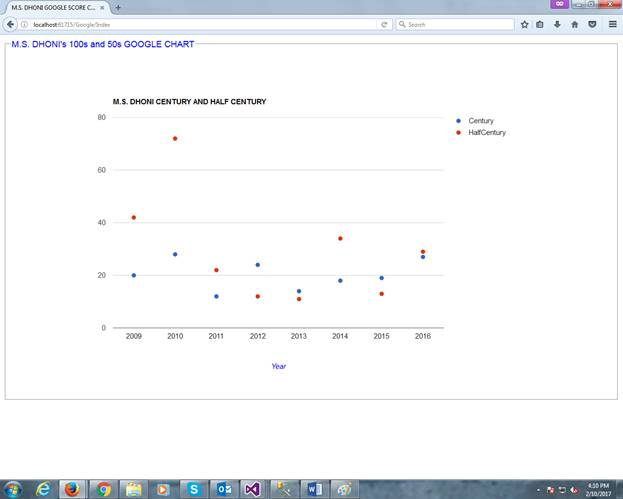Open the downloads arrow icon
623x499 pixels.
point(557,24)
